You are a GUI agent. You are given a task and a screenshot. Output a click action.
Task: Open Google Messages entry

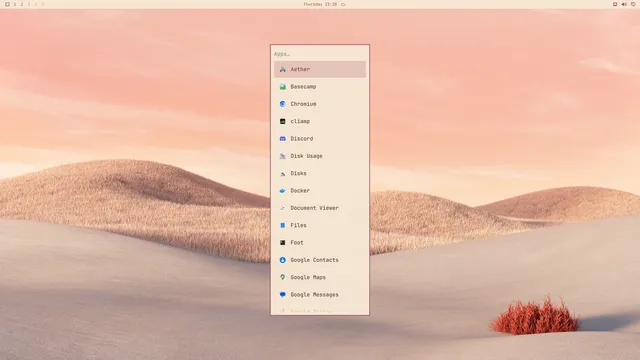[x=320, y=295]
